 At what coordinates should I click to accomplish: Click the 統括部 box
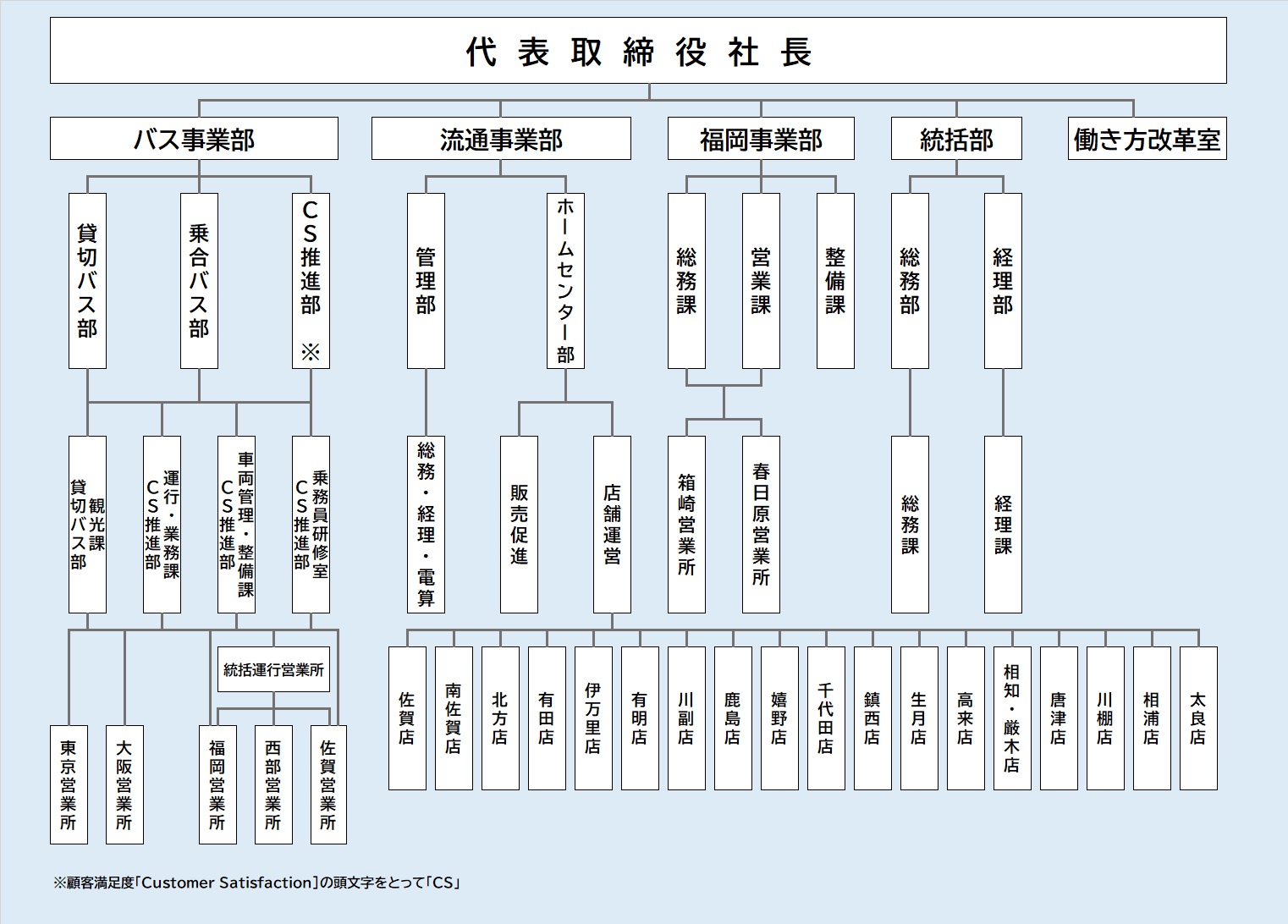coord(956,139)
